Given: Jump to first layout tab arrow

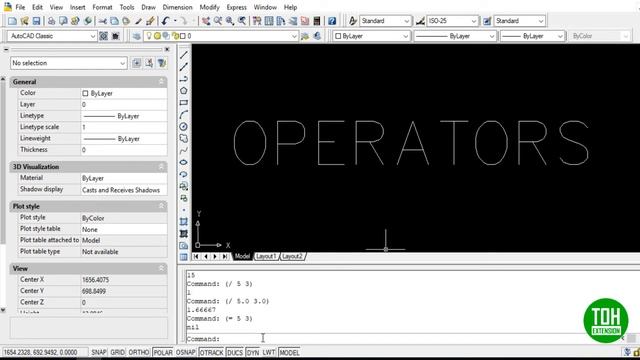Looking at the screenshot, I should [196, 256].
